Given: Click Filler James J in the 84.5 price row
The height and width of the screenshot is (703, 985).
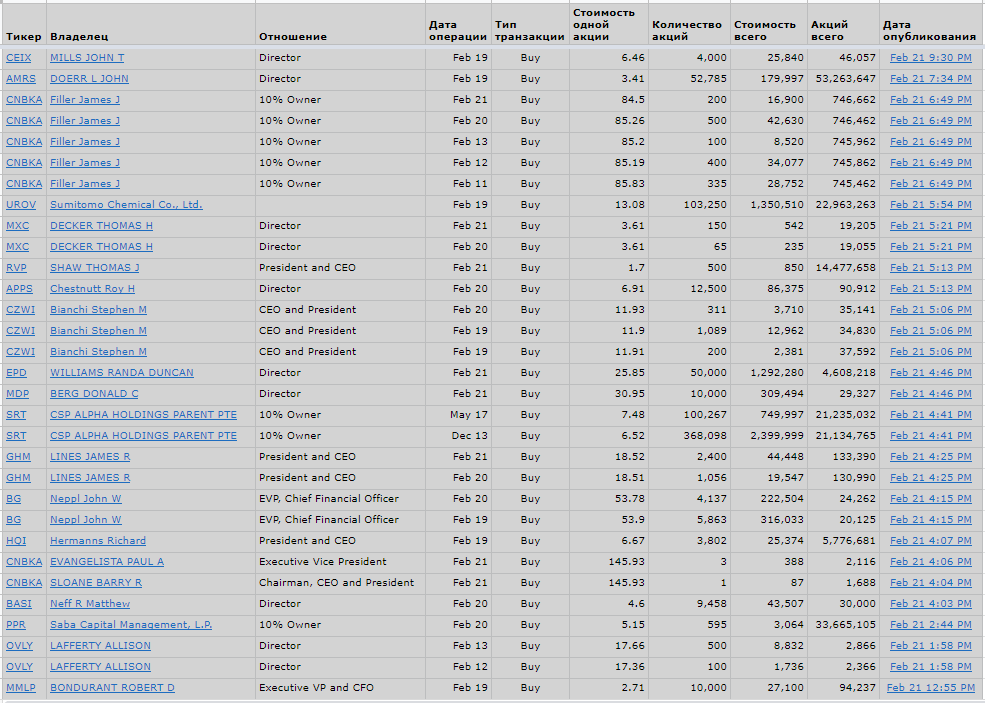Looking at the screenshot, I should tap(85, 100).
